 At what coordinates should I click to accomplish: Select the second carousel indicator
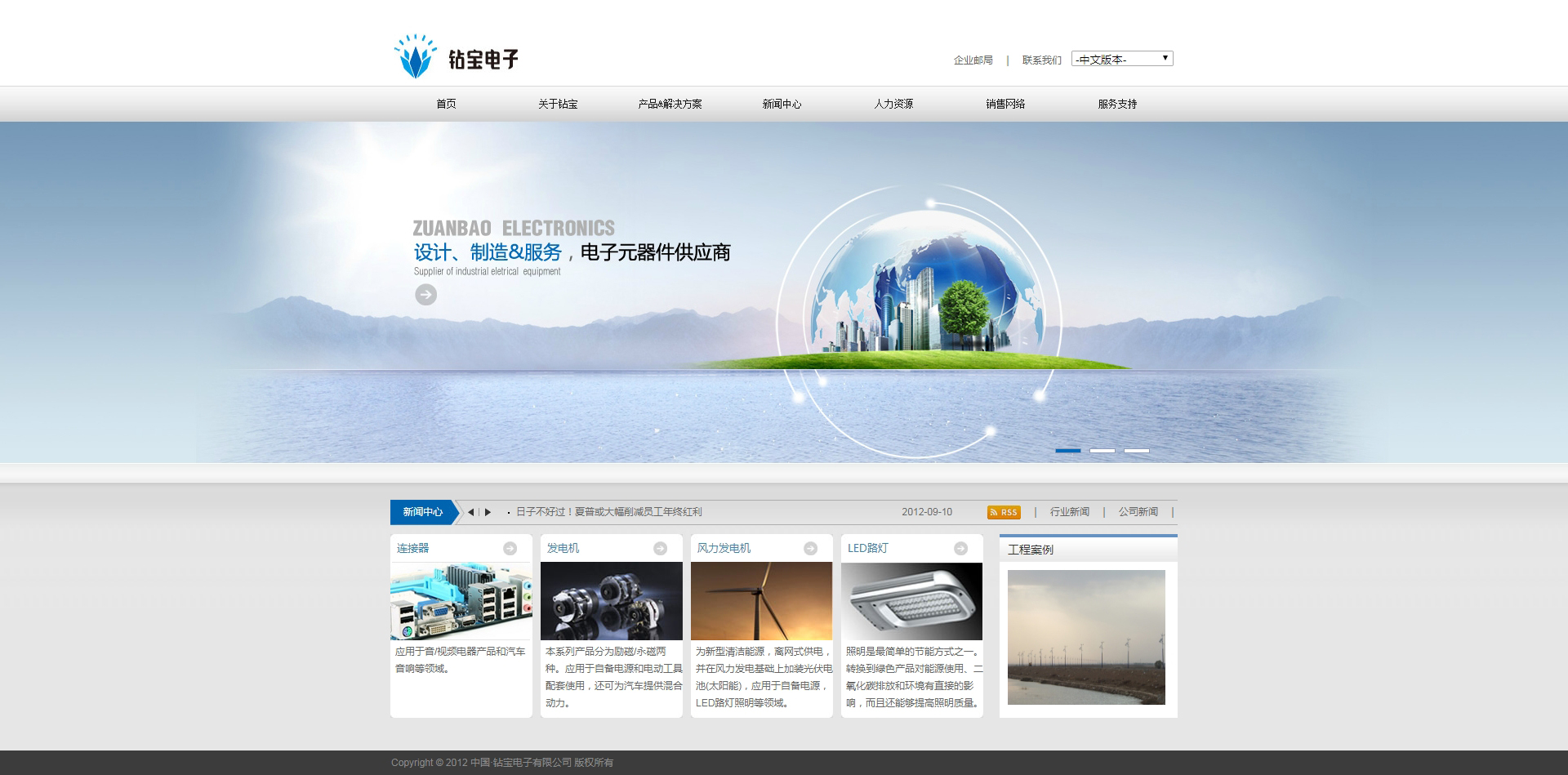coord(1102,451)
